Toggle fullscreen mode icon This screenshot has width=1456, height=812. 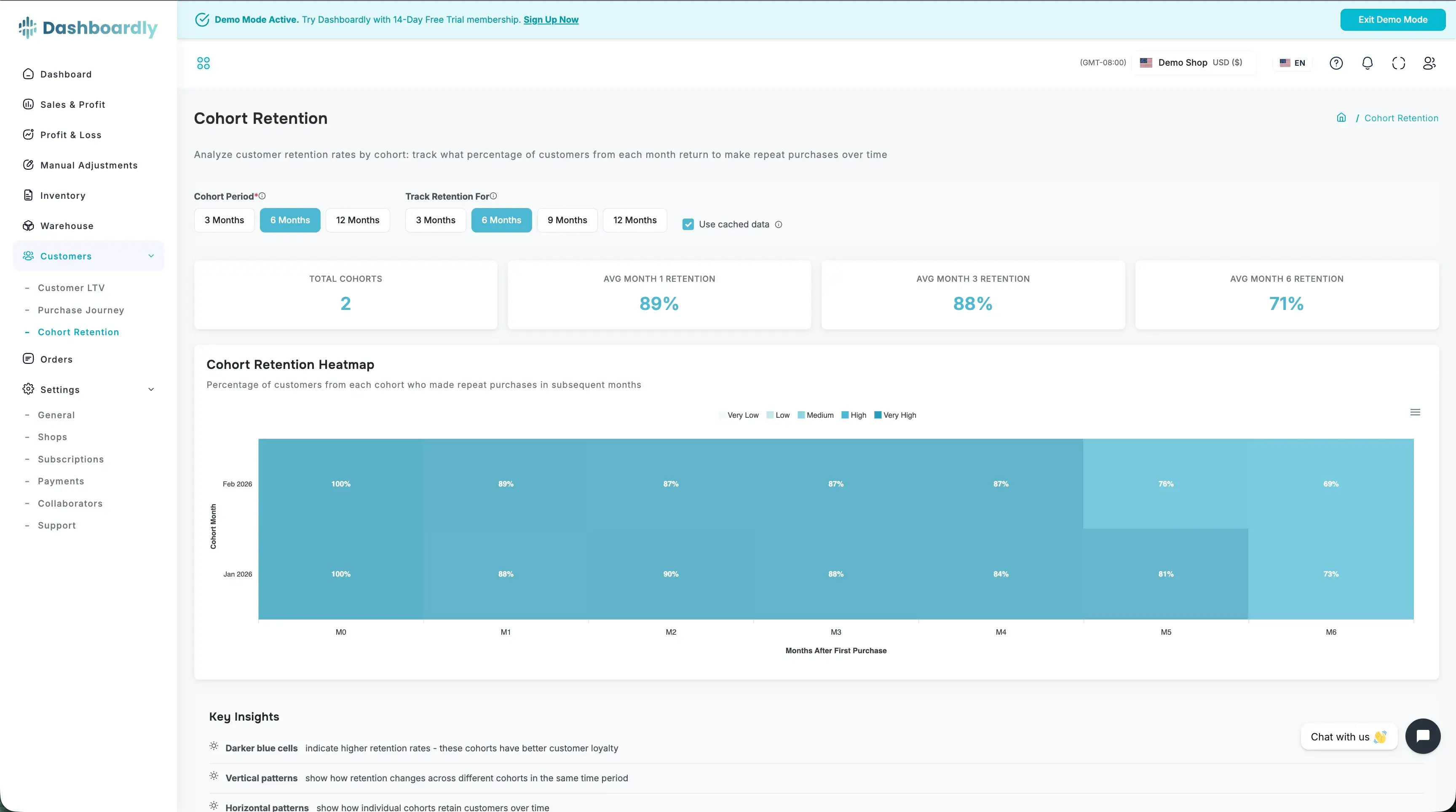1398,63
